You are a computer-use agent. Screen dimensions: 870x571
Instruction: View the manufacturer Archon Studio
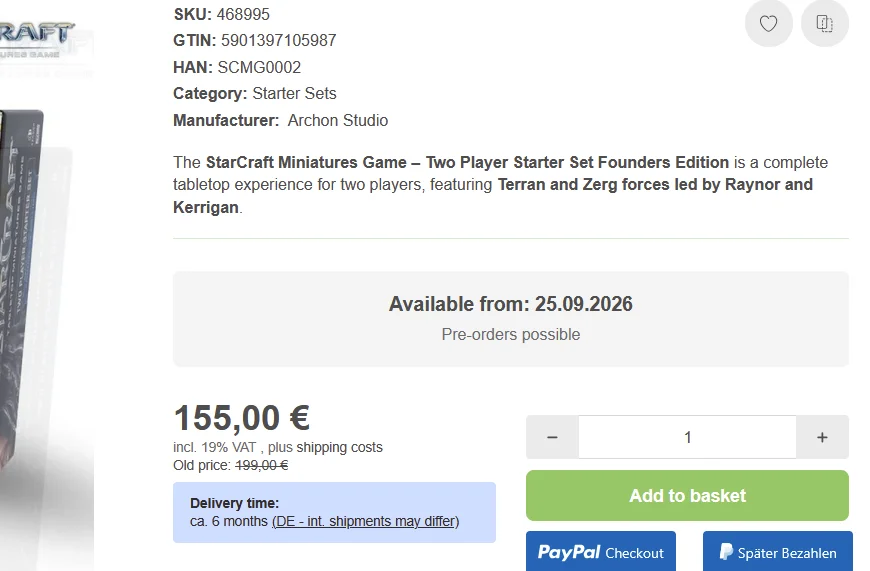tap(338, 120)
